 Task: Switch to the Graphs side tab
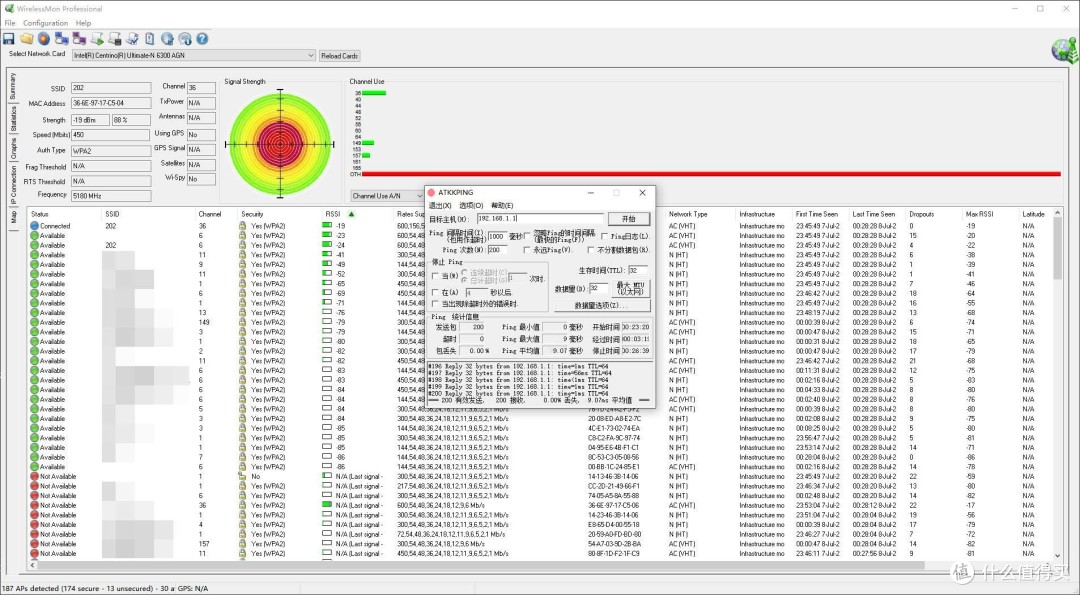coord(13,149)
